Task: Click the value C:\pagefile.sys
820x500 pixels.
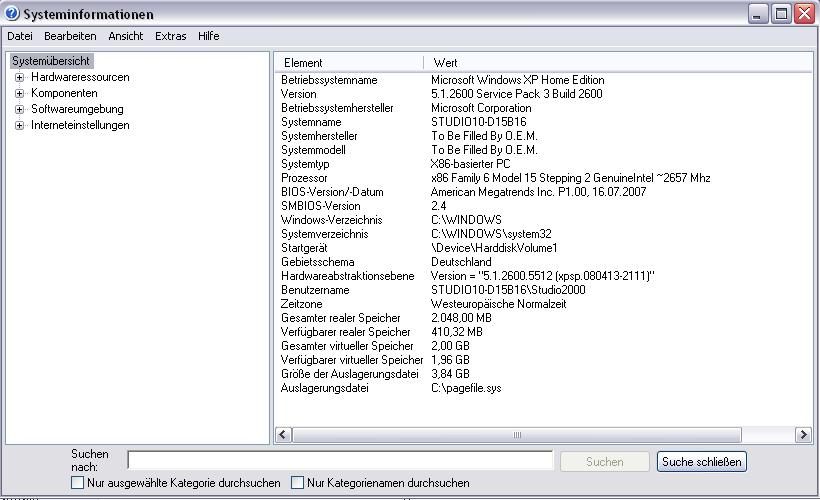Action: pos(466,388)
